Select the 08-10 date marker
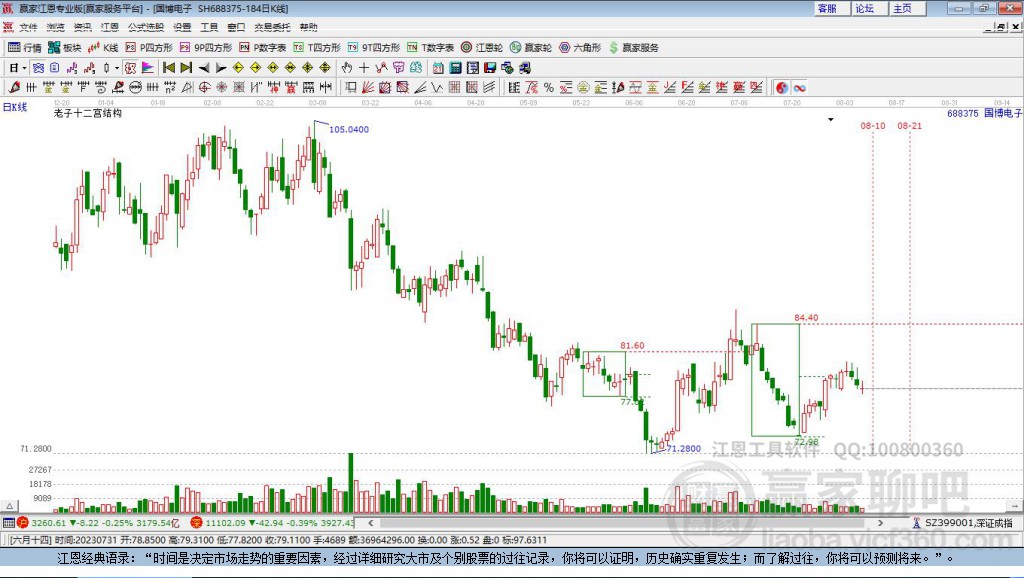 click(x=872, y=125)
